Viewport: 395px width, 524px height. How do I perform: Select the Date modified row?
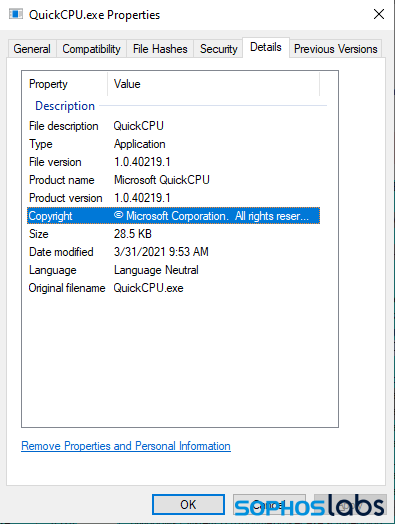click(x=173, y=252)
